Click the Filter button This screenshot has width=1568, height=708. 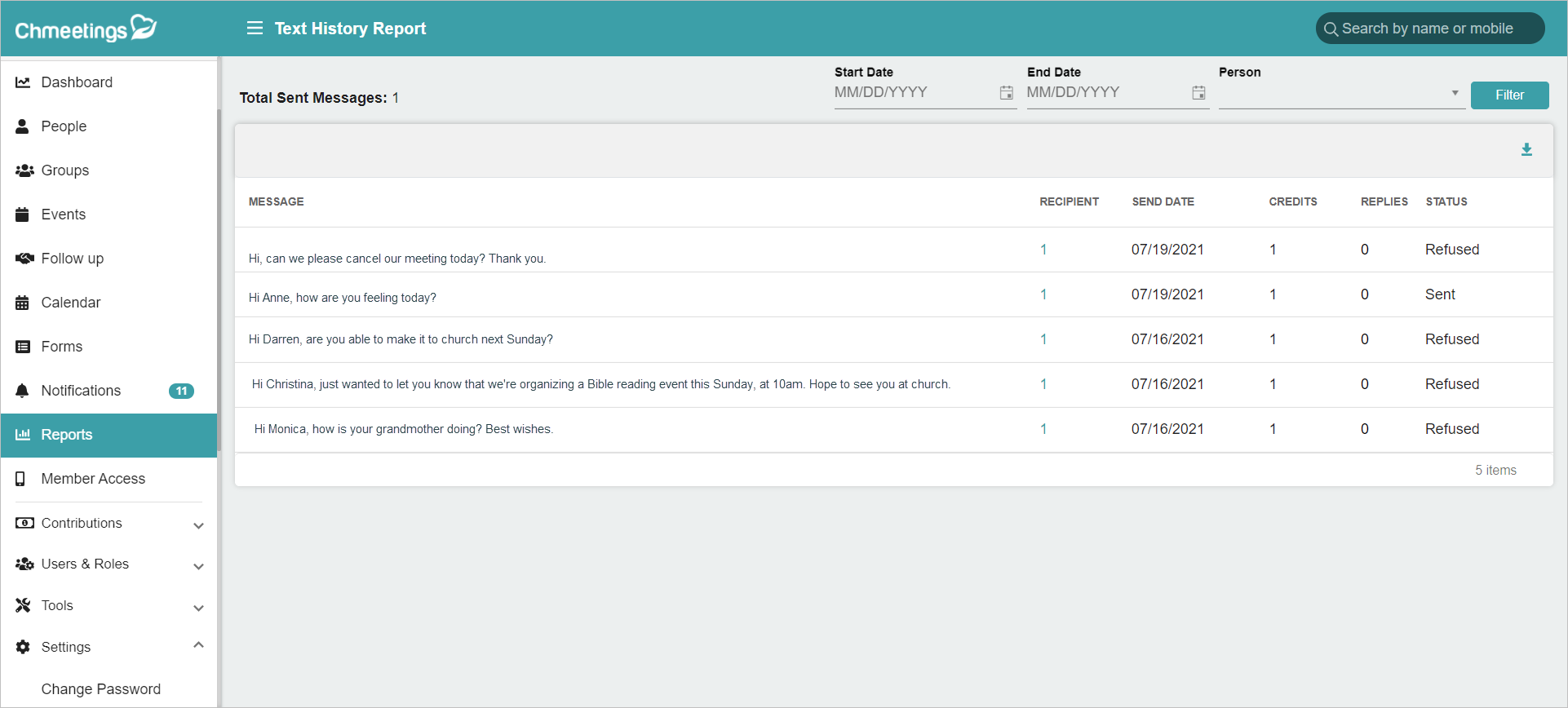click(1509, 95)
